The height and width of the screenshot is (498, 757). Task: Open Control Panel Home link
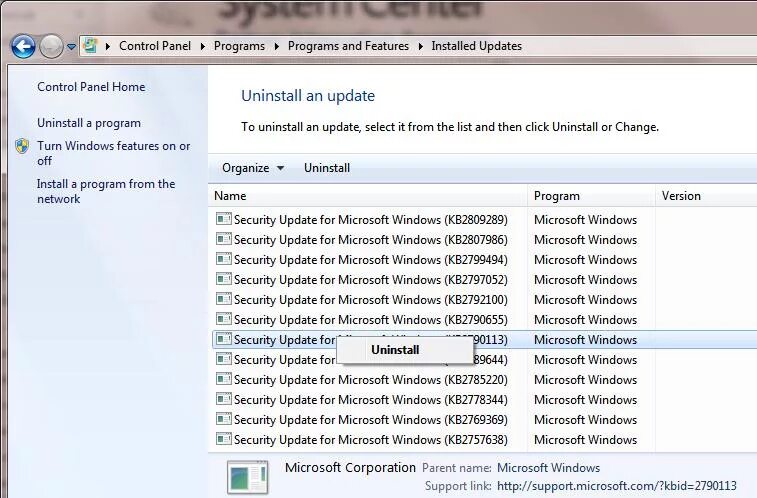[x=91, y=87]
